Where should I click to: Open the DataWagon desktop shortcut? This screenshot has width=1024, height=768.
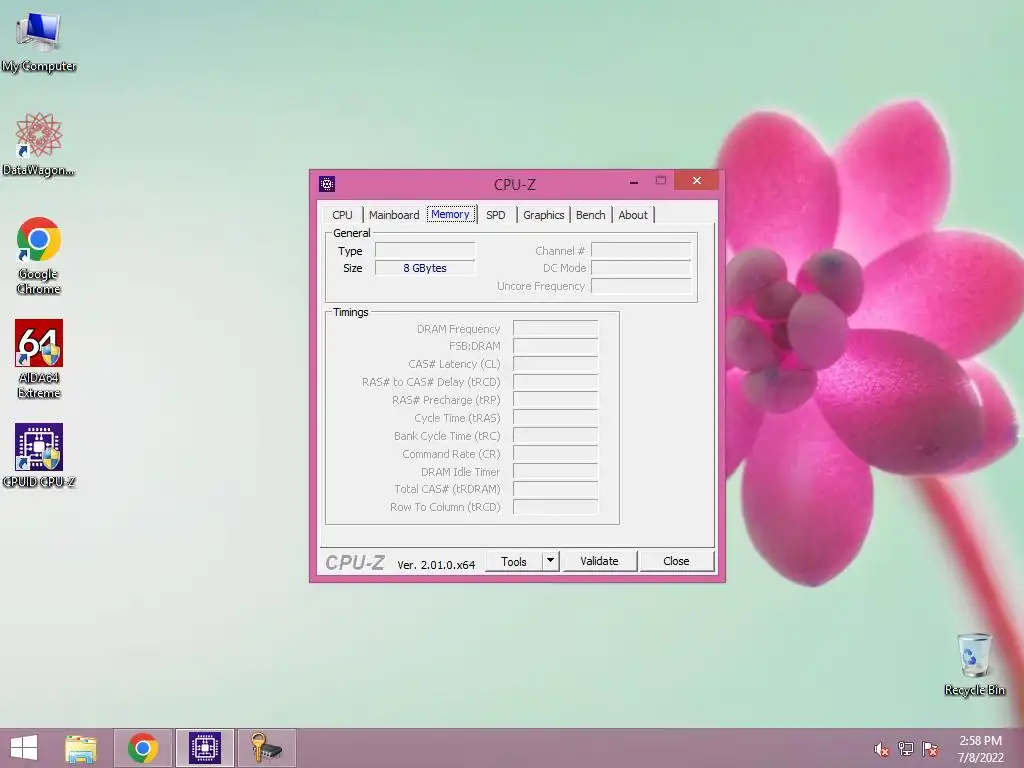pyautogui.click(x=39, y=144)
